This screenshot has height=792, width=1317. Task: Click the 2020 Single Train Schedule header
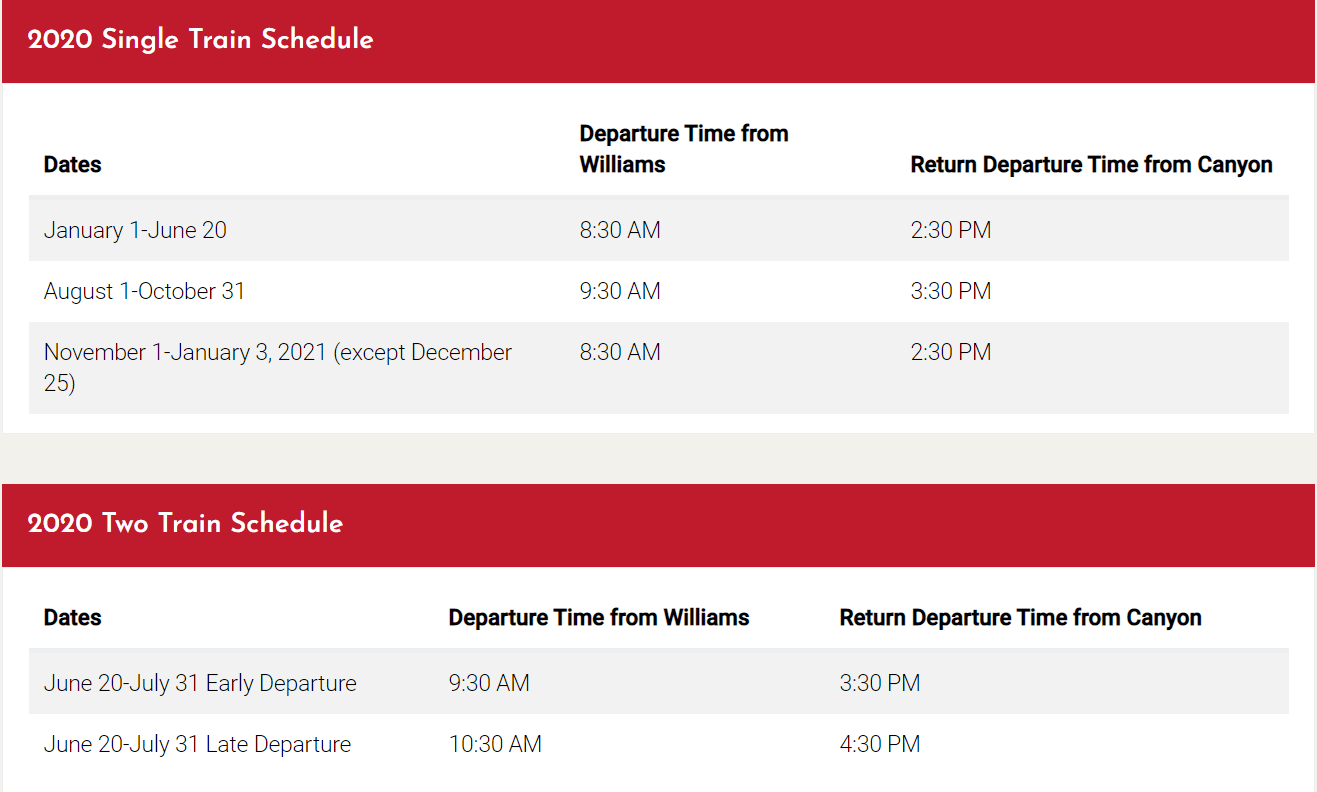(200, 40)
